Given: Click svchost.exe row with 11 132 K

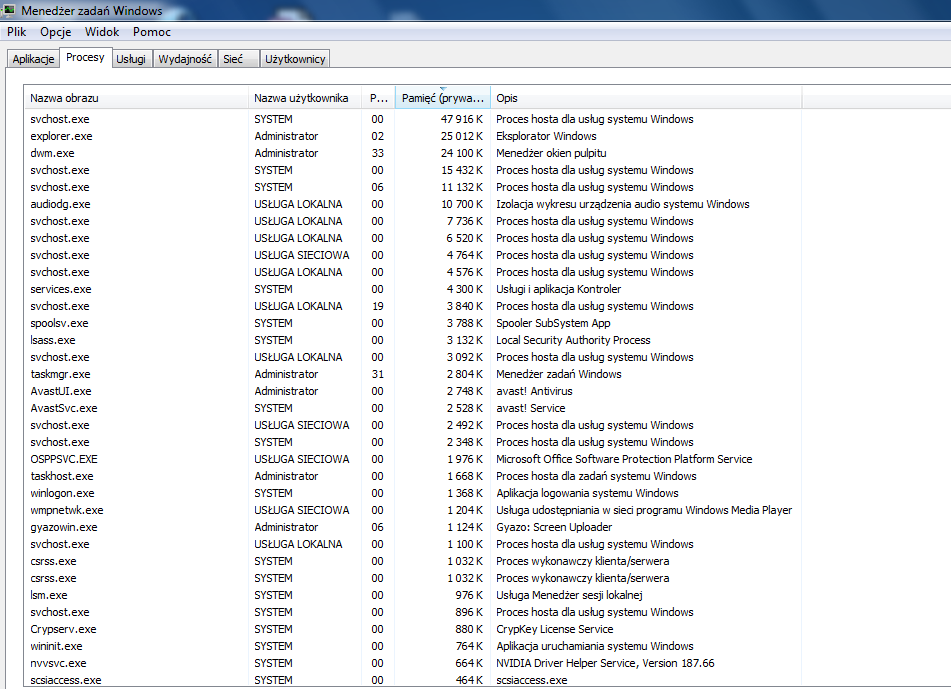Looking at the screenshot, I should coord(412,187).
